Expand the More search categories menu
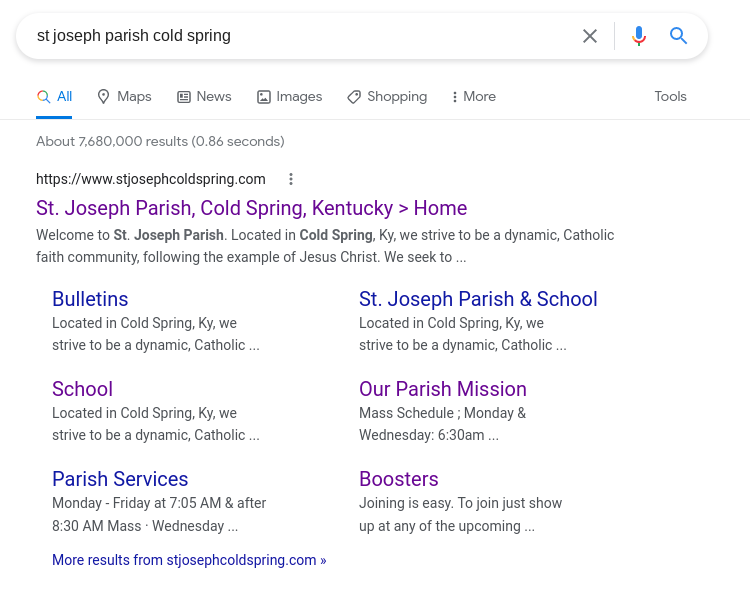The height and width of the screenshot is (592, 750). tap(473, 96)
